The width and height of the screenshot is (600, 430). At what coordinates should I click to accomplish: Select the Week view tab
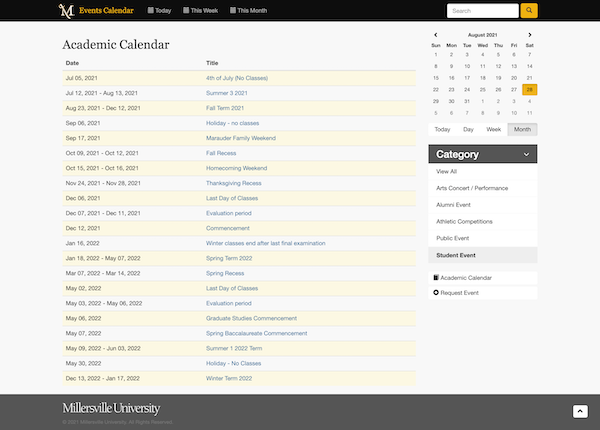[494, 129]
